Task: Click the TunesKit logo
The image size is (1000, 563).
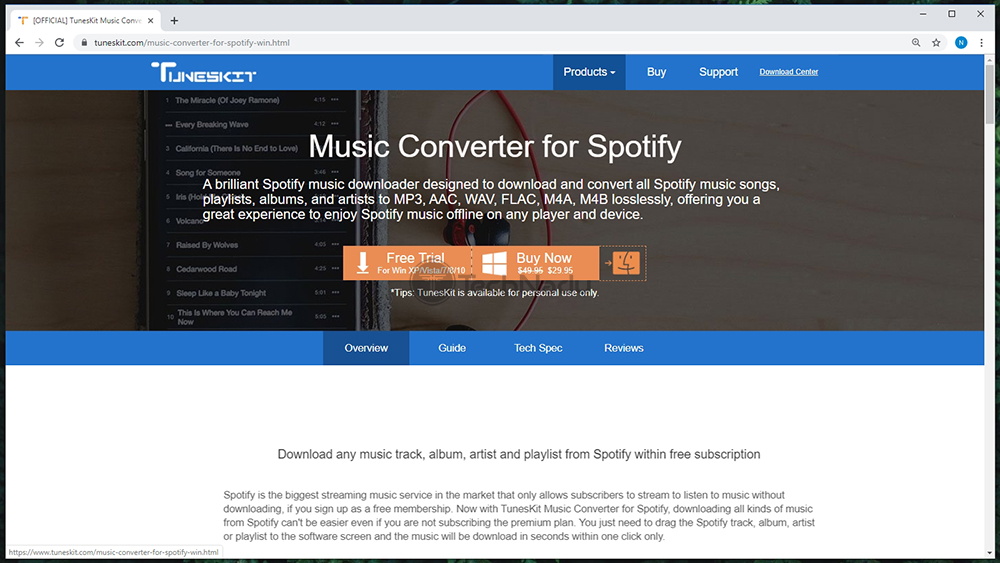Action: coord(203,72)
